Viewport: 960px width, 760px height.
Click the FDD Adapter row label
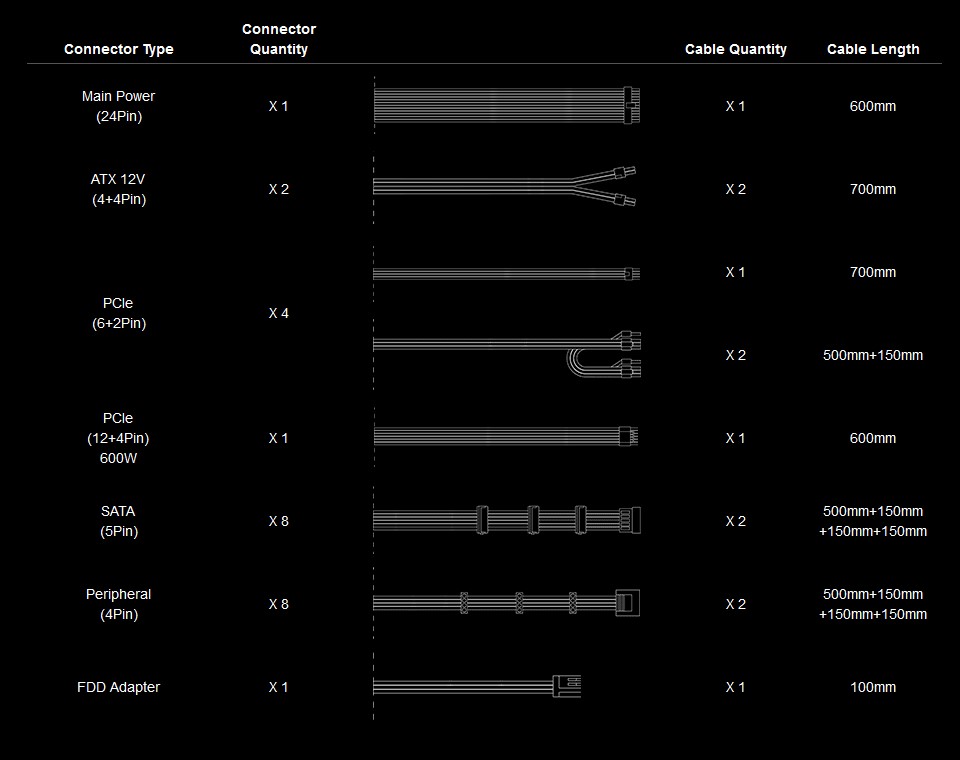[118, 687]
